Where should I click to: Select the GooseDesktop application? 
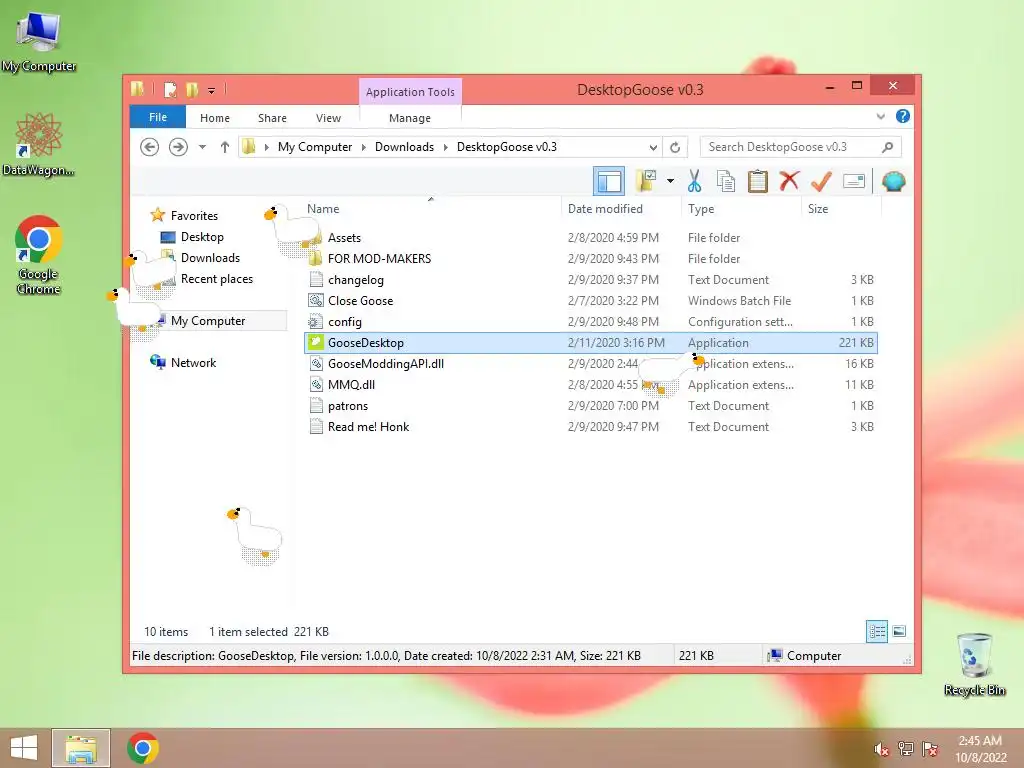coord(590,343)
